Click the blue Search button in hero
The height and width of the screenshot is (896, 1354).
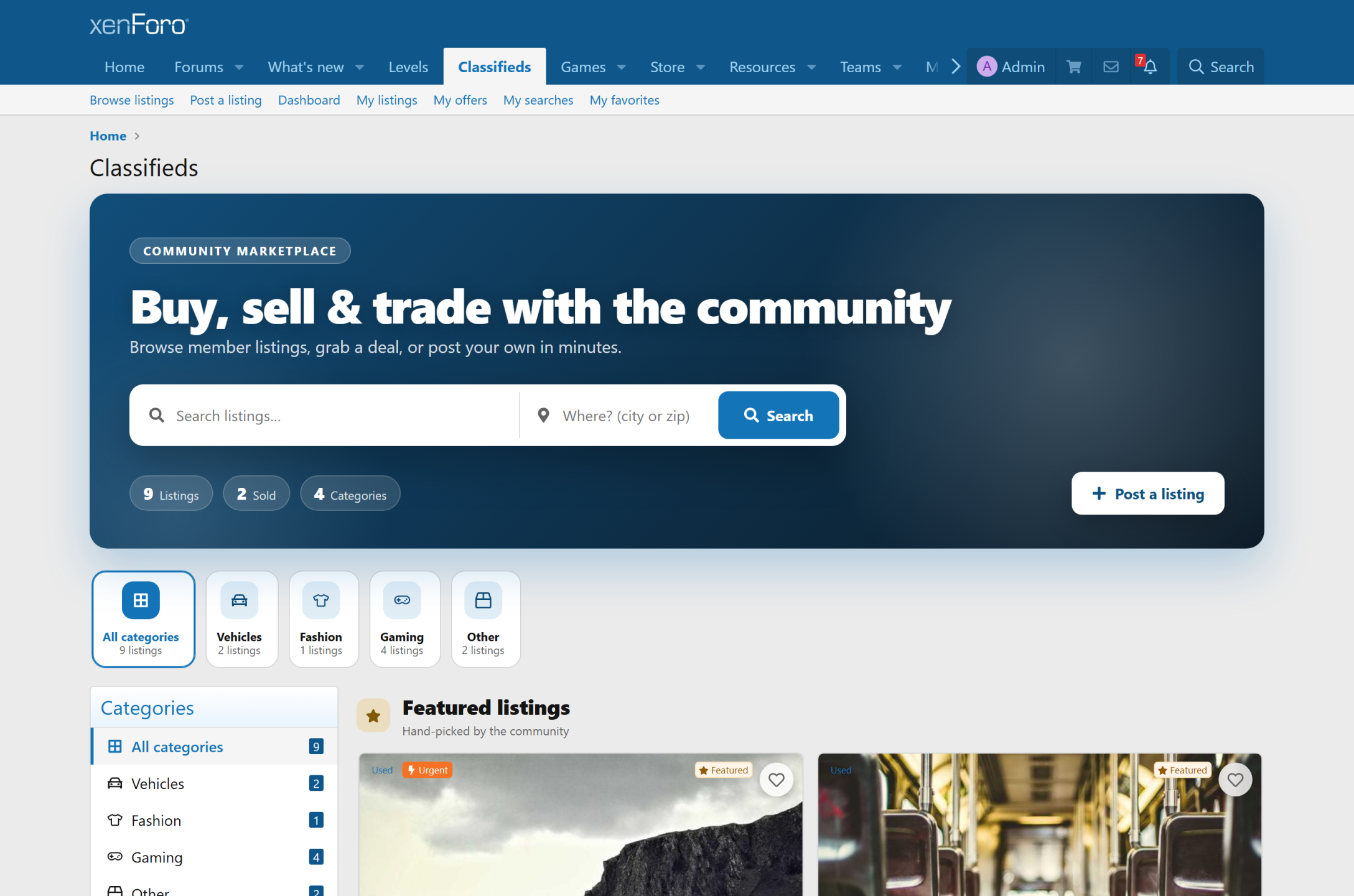click(778, 415)
